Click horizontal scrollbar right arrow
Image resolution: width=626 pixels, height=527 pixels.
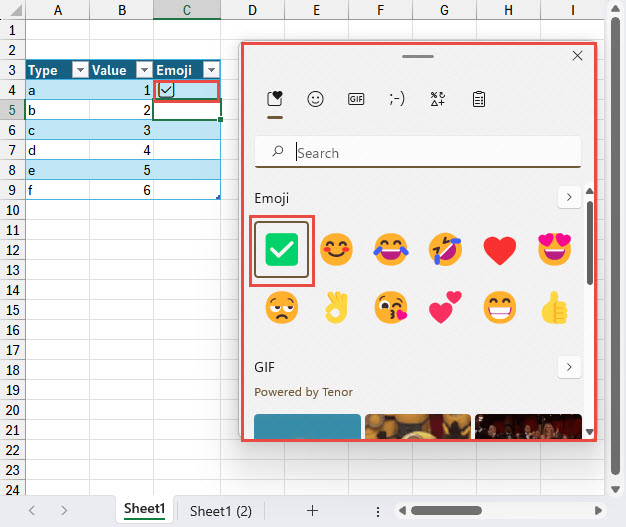(598, 511)
